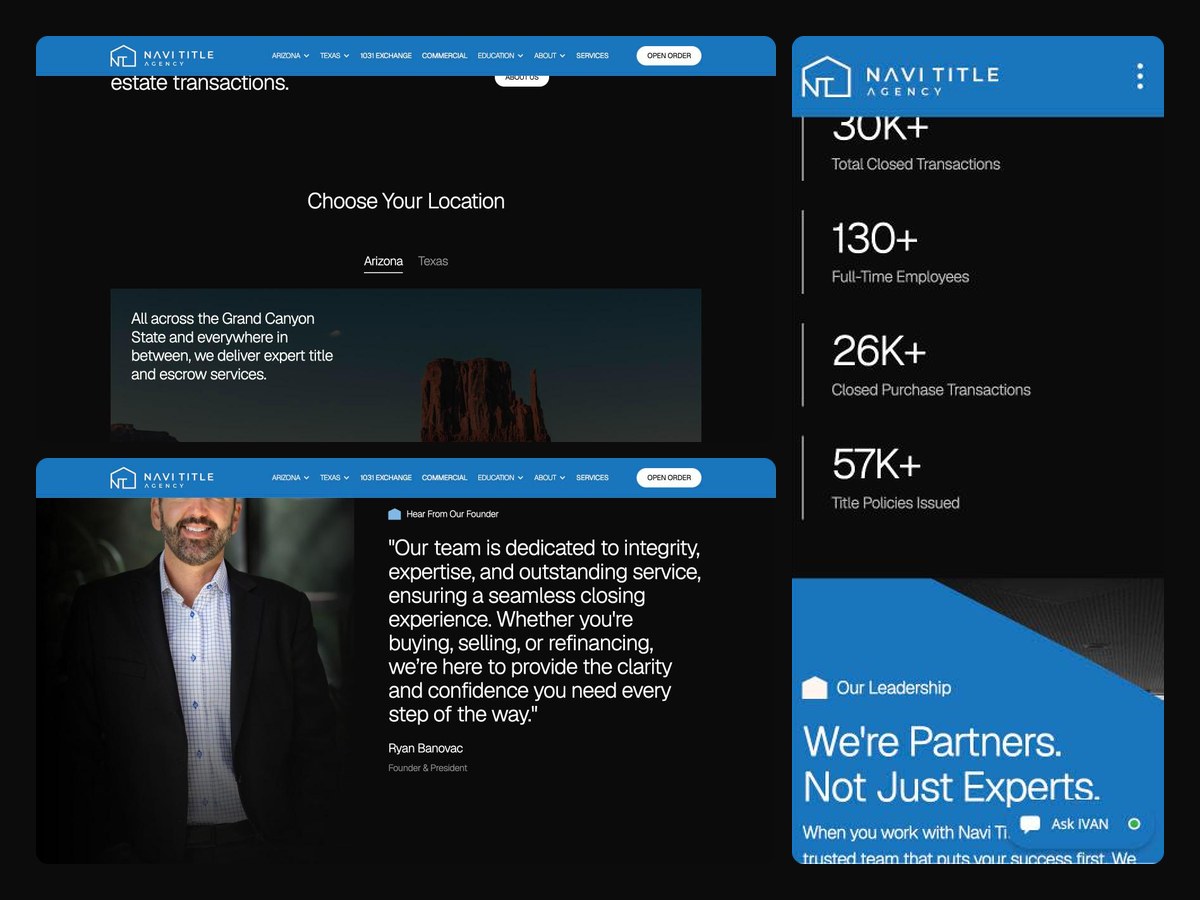Viewport: 1200px width, 900px height.
Task: Expand the About dropdown in the founder page header
Action: click(x=550, y=478)
